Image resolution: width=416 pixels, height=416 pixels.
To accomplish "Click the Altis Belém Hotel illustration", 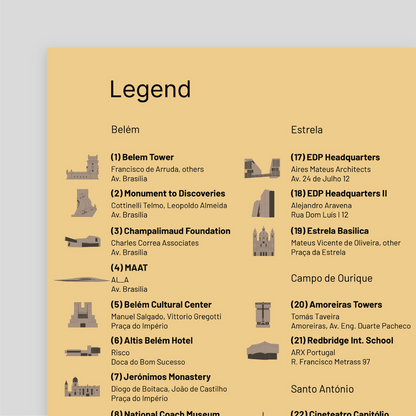I will (83, 351).
